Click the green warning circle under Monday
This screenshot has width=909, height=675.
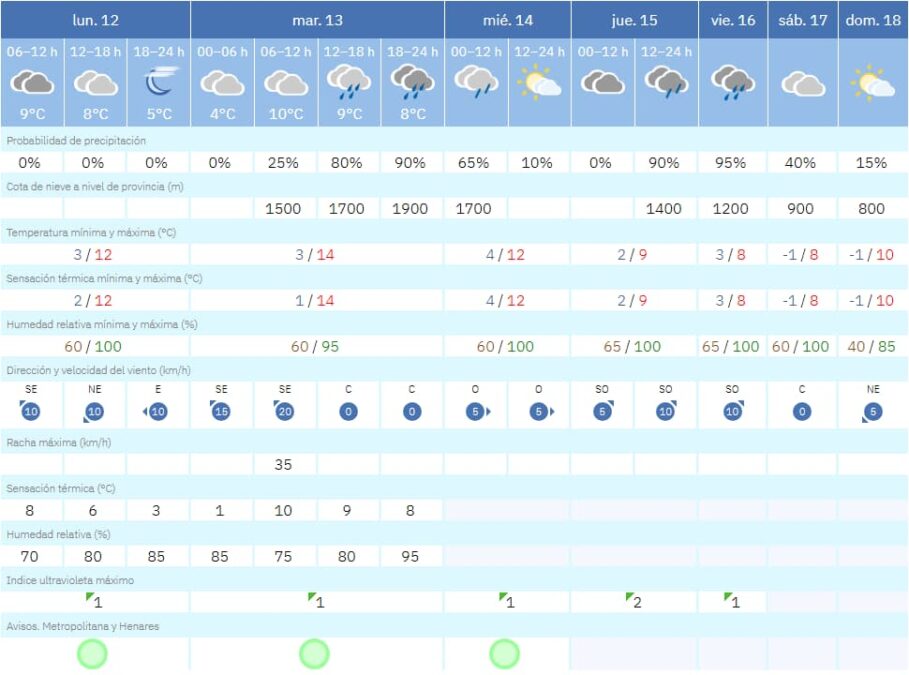point(92,652)
